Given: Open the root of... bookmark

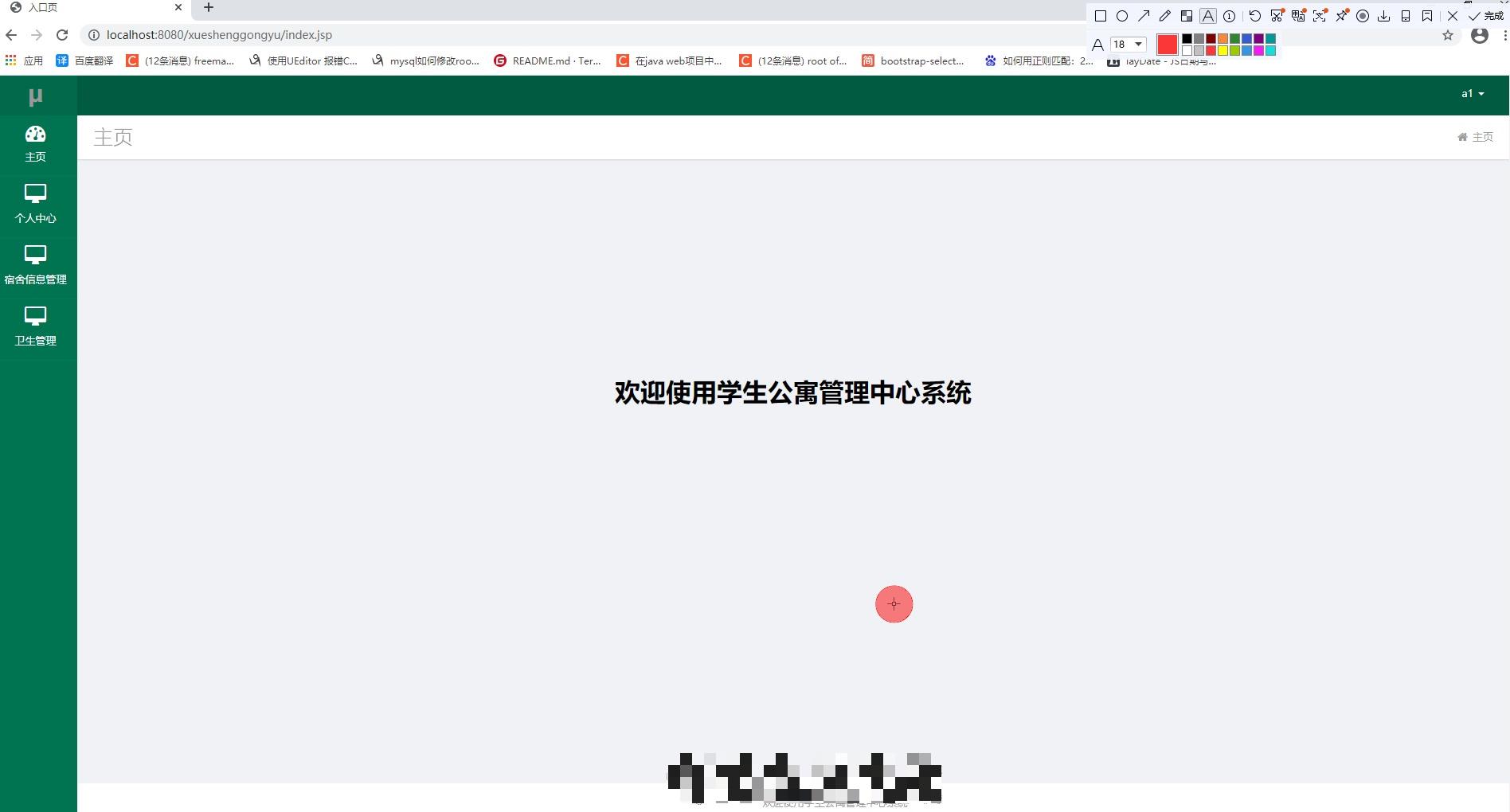Looking at the screenshot, I should click(793, 61).
